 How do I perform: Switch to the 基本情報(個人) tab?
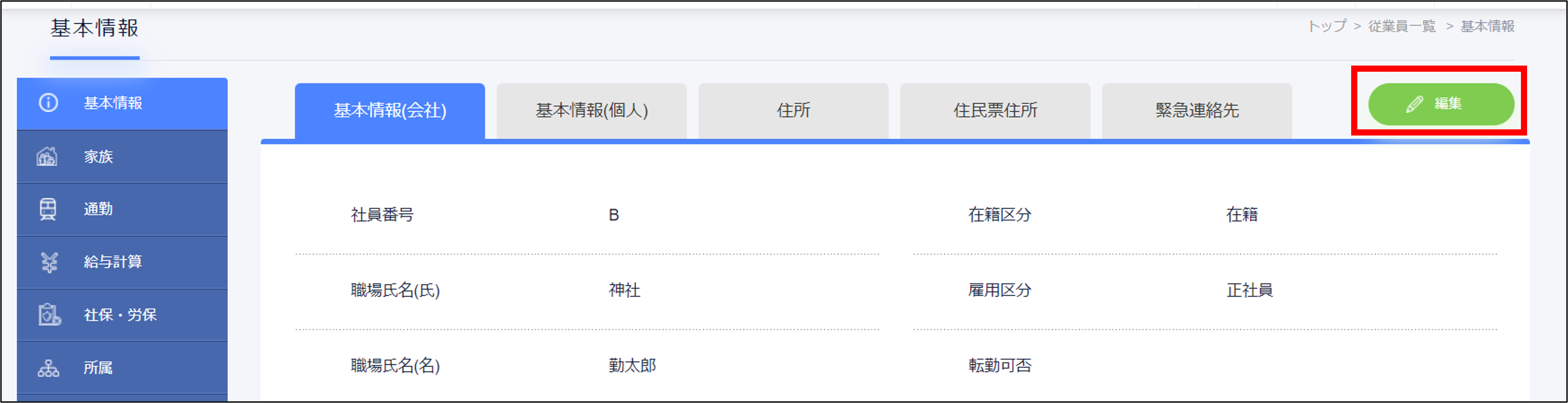pos(591,111)
